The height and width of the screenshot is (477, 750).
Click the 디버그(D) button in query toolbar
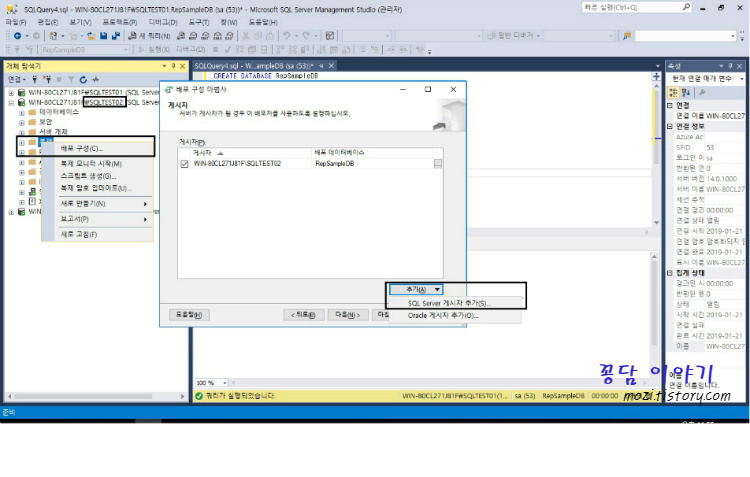point(190,49)
